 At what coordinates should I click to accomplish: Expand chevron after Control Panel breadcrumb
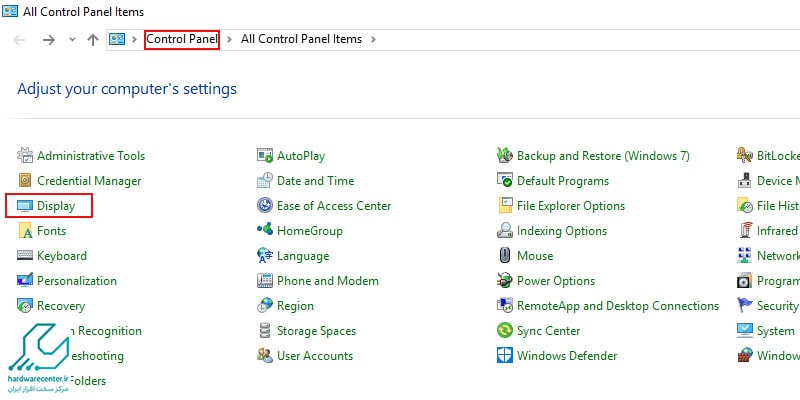coord(230,39)
